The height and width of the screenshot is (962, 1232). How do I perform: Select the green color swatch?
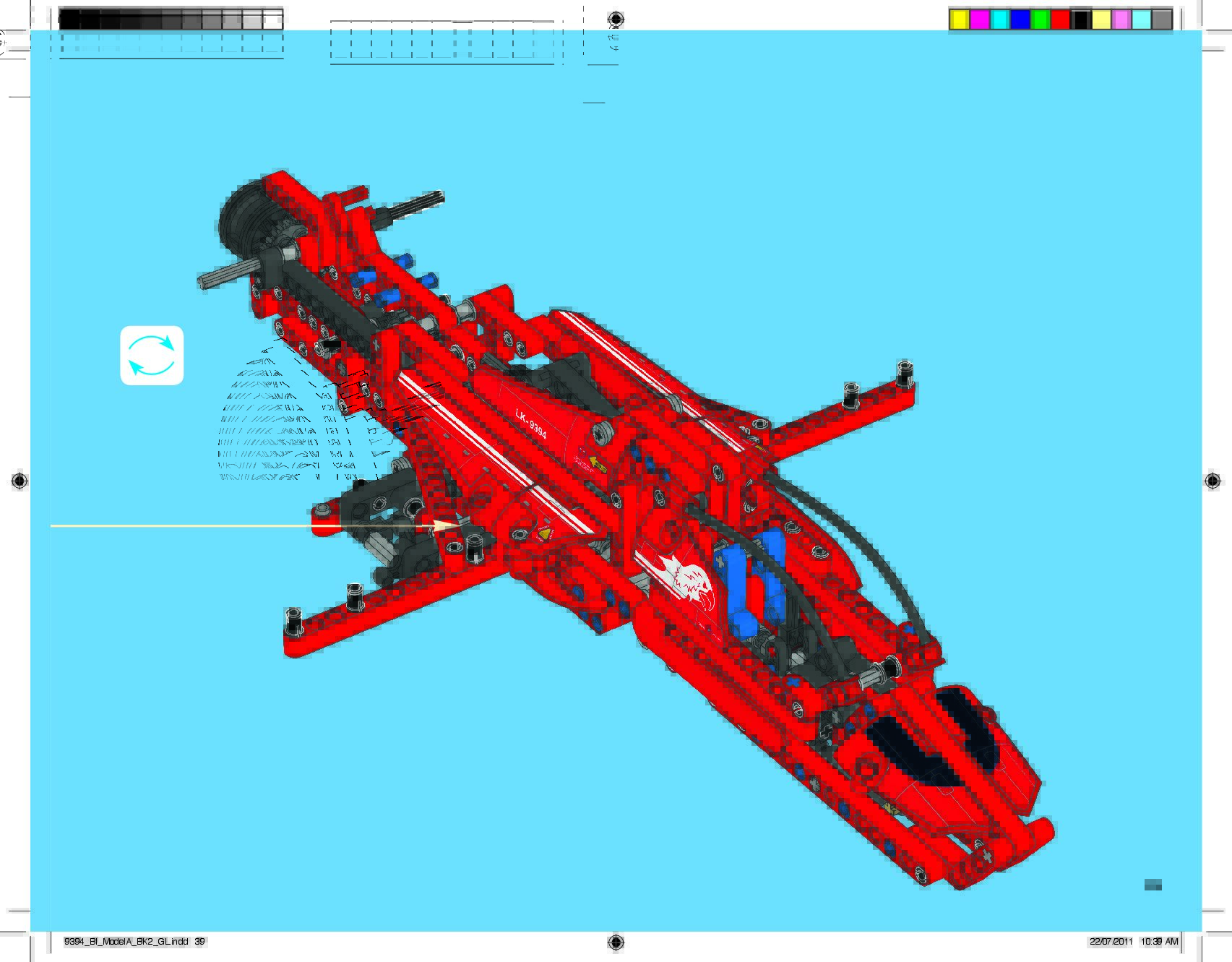[1040, 20]
